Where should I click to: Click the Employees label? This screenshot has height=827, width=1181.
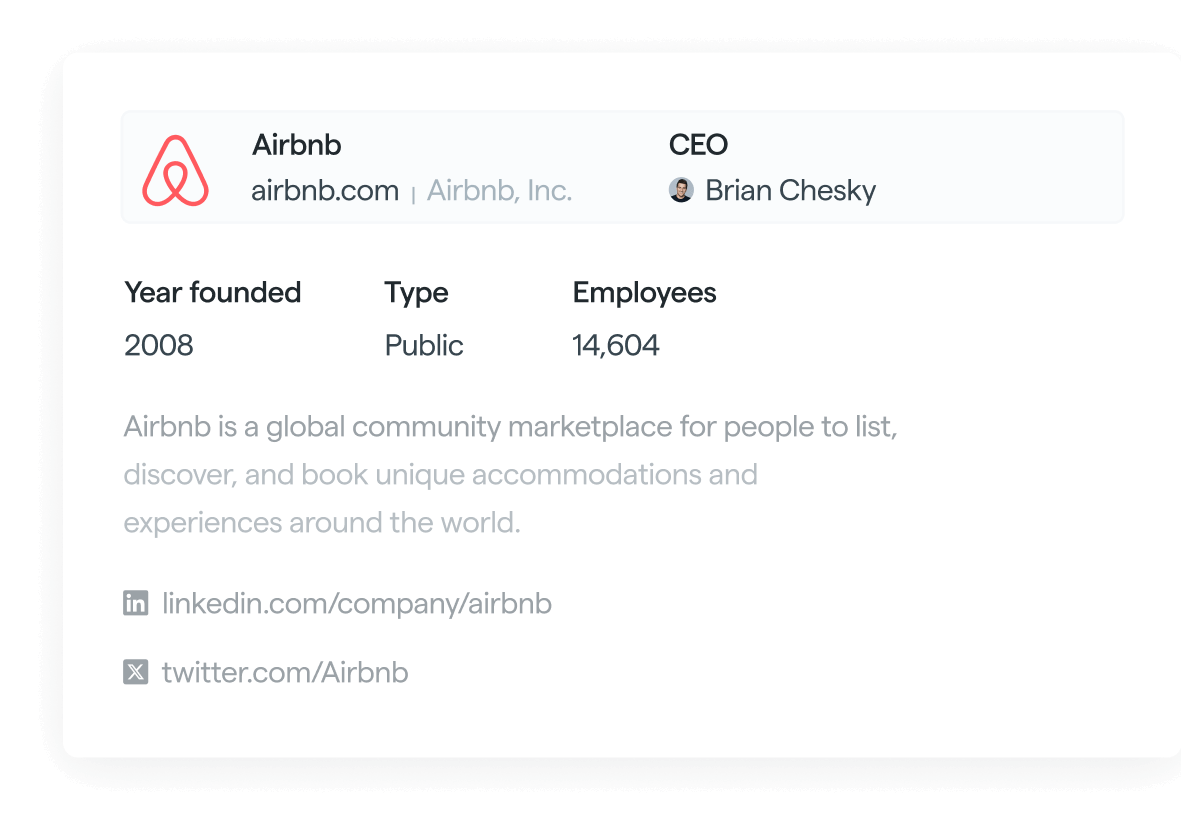click(x=644, y=293)
